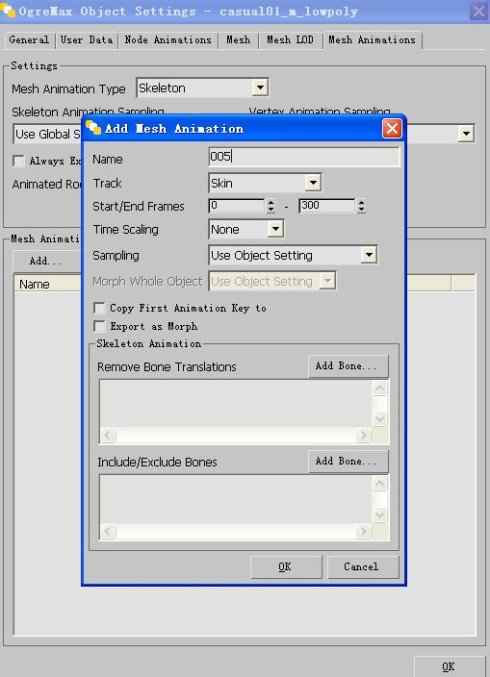Screen dimensions: 490x677
Task: Confirm the Add Mesh Animation dialog with OK
Action: click(x=286, y=567)
